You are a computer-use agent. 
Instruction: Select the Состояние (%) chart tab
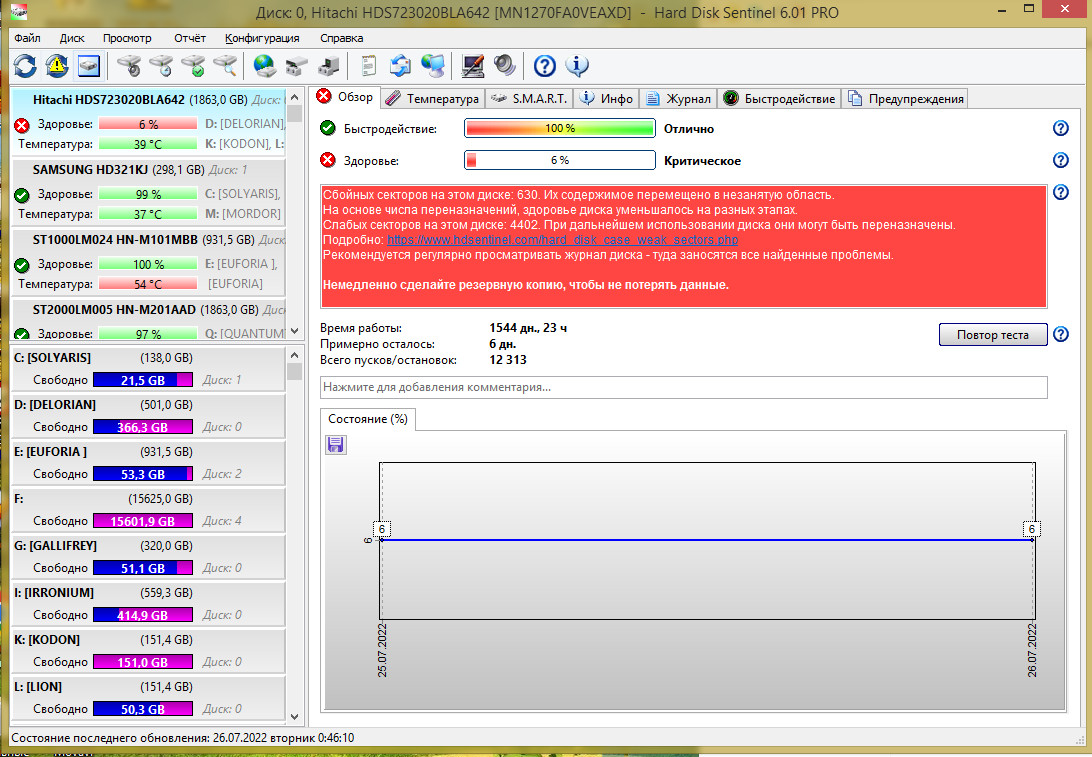coord(368,419)
